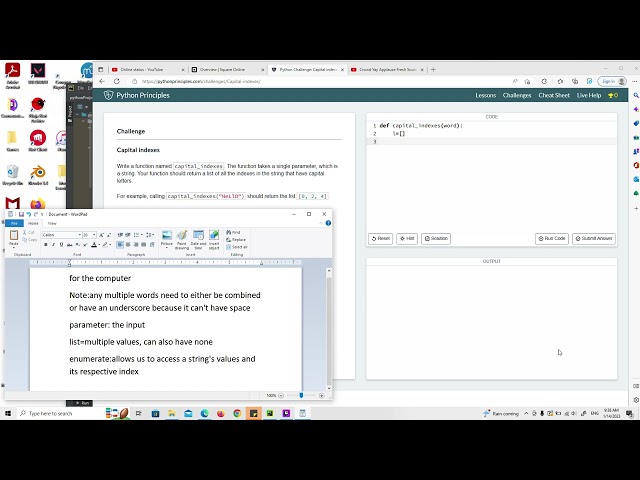This screenshot has width=640, height=480.
Task: Click the browser address bar
Action: [318, 81]
